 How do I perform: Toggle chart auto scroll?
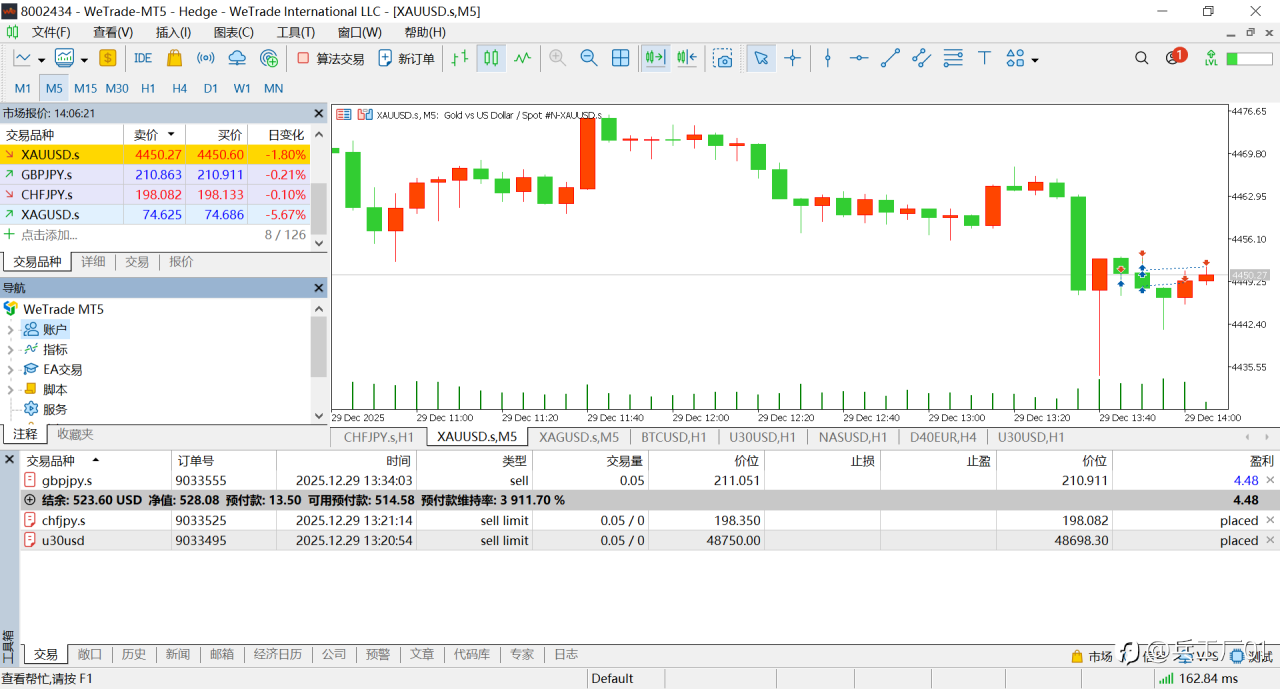click(655, 58)
